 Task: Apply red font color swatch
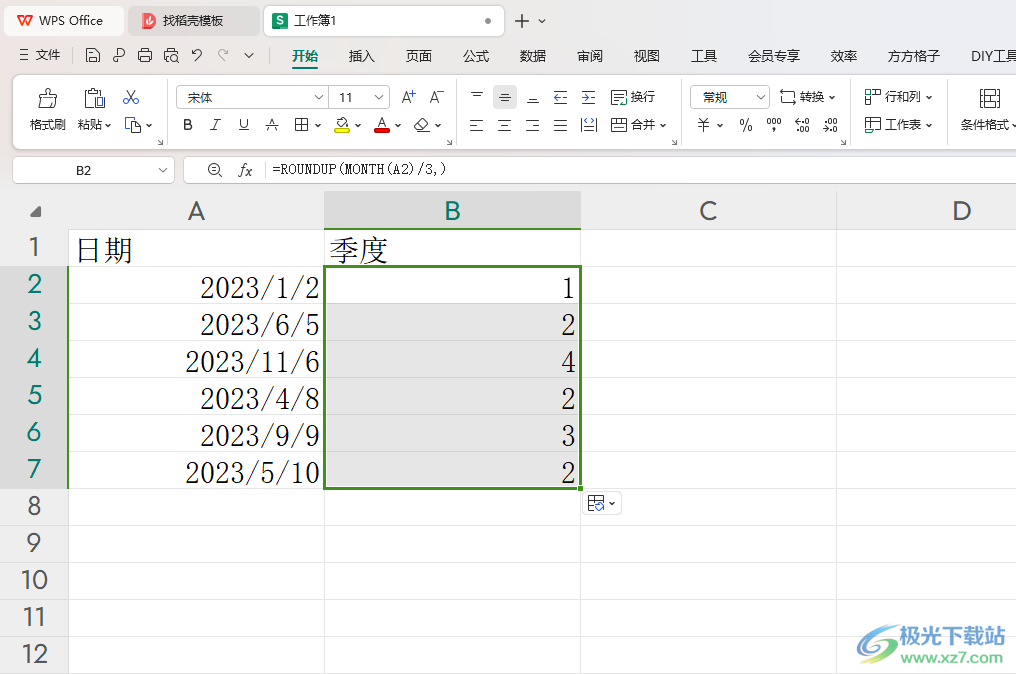[x=382, y=125]
